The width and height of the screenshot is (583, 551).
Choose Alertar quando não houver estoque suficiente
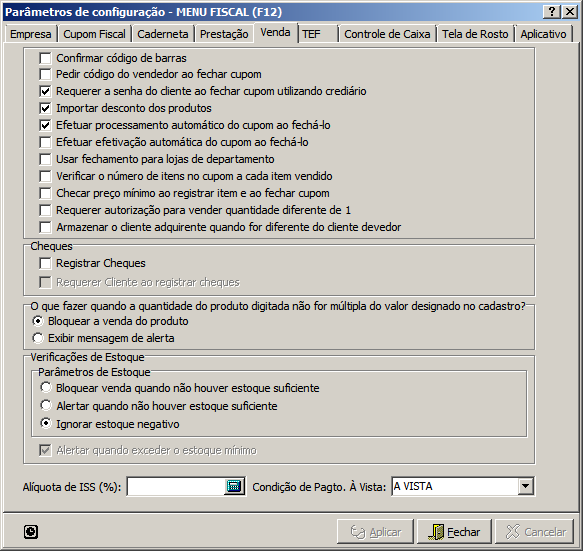click(46, 405)
